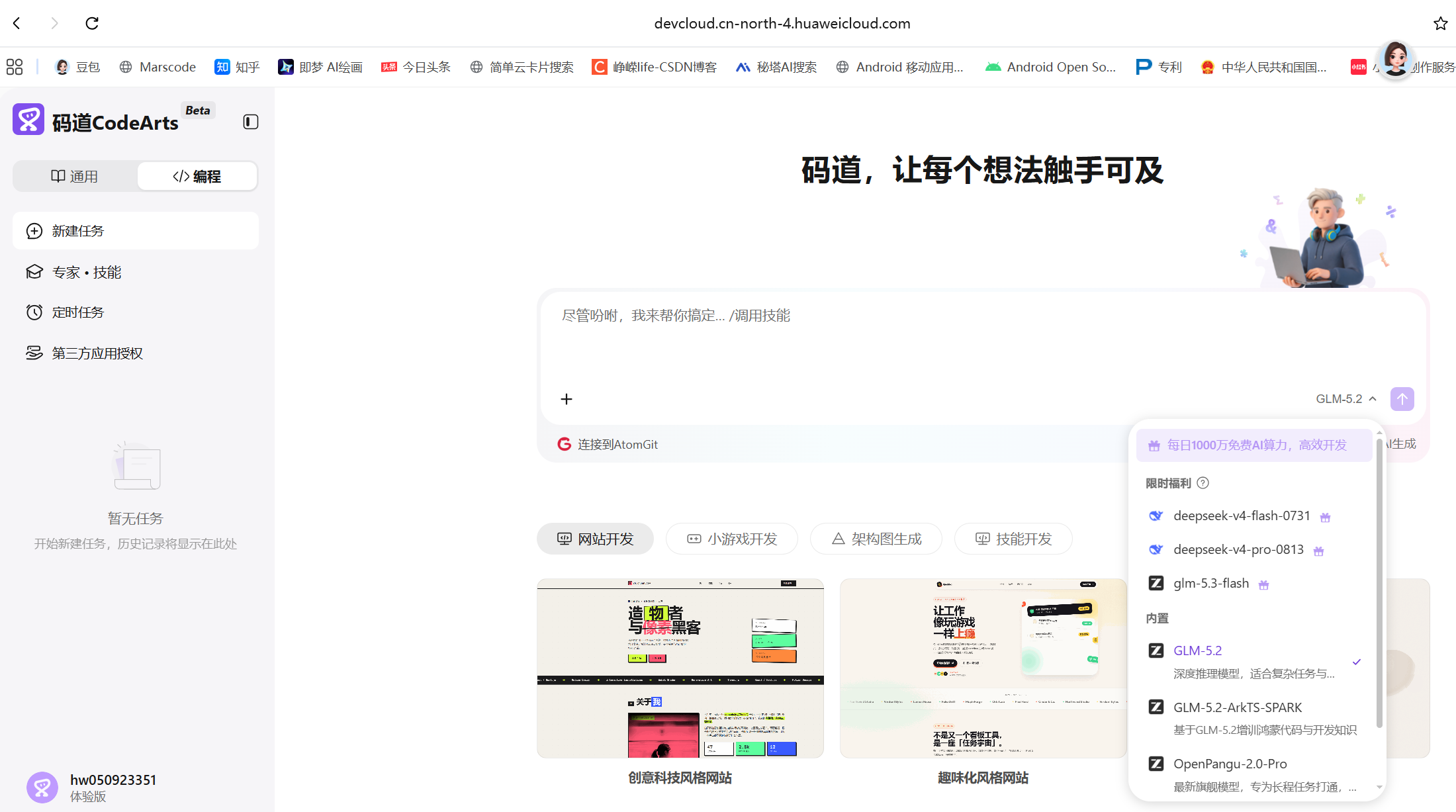
Task: Open the 专利 bookmark
Action: pyautogui.click(x=1159, y=67)
